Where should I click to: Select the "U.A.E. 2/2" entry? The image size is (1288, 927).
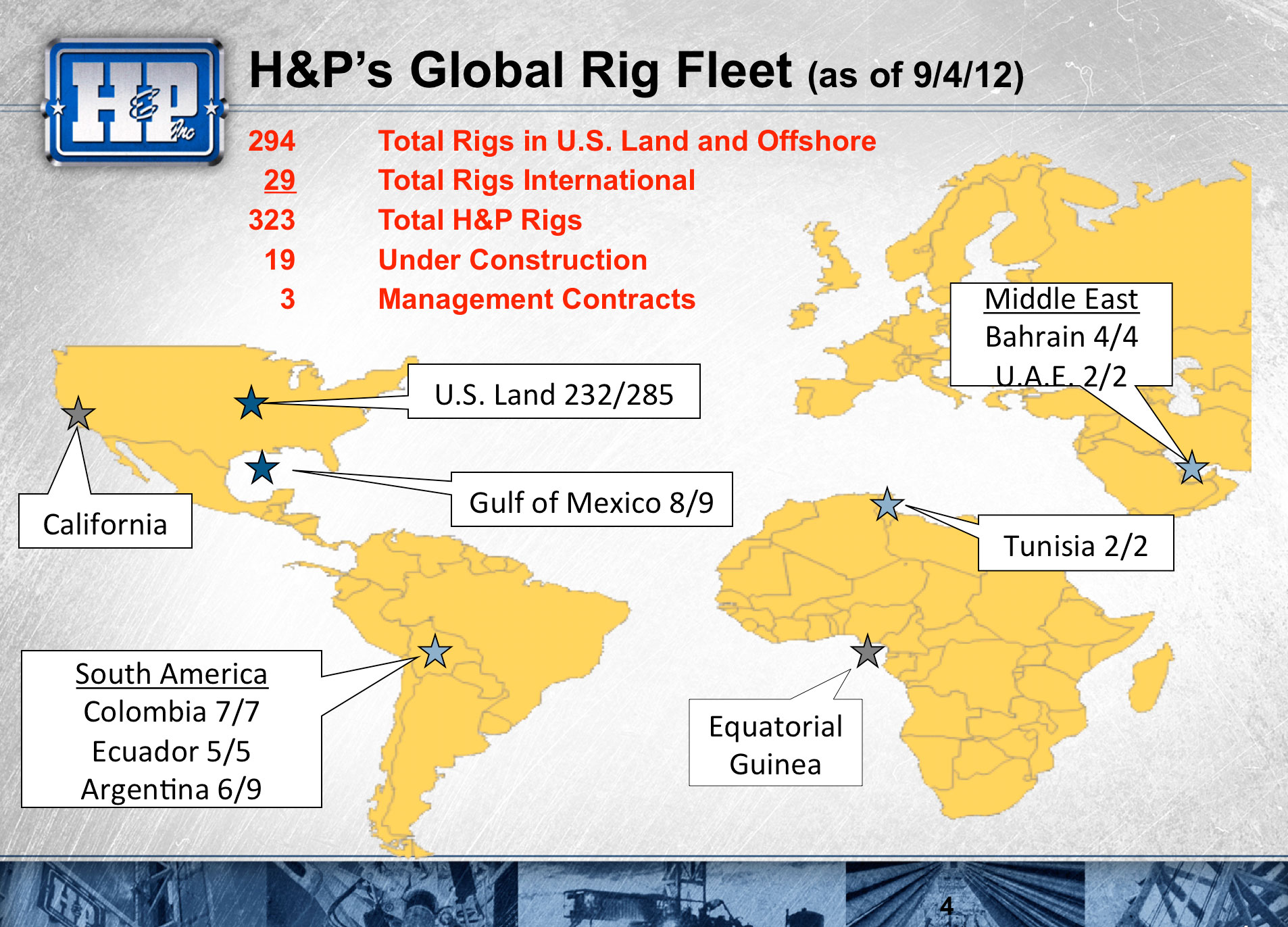pos(1061,376)
